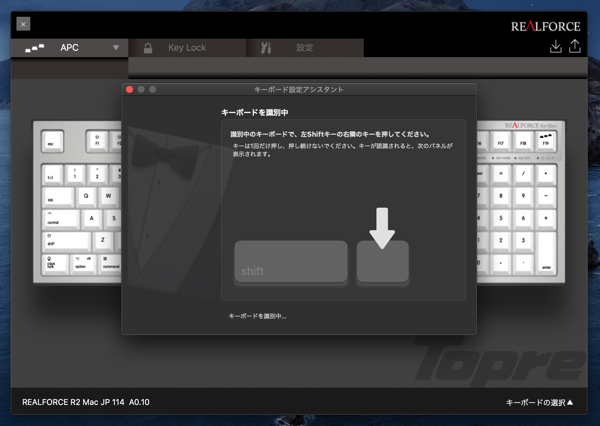This screenshot has width=600, height=426.
Task: Click the キーボードを識別中... status text at the dialog bottom
Action: [257, 316]
